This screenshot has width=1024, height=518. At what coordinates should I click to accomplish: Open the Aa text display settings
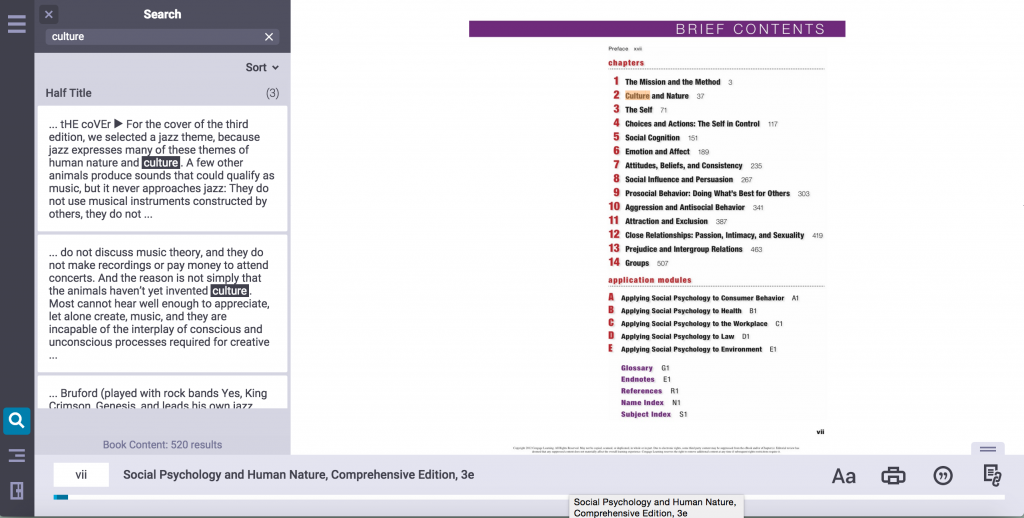[843, 476]
